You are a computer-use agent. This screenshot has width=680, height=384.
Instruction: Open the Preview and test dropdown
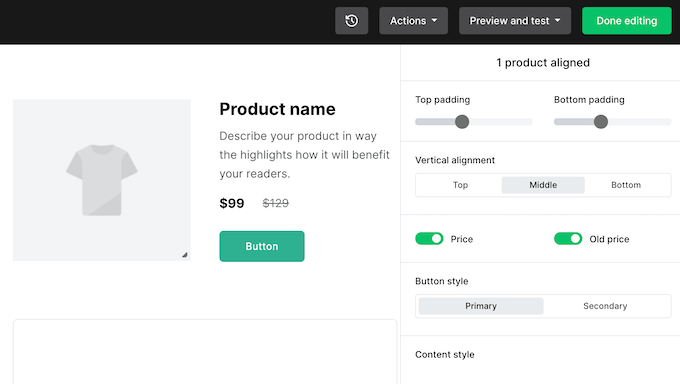tap(515, 21)
